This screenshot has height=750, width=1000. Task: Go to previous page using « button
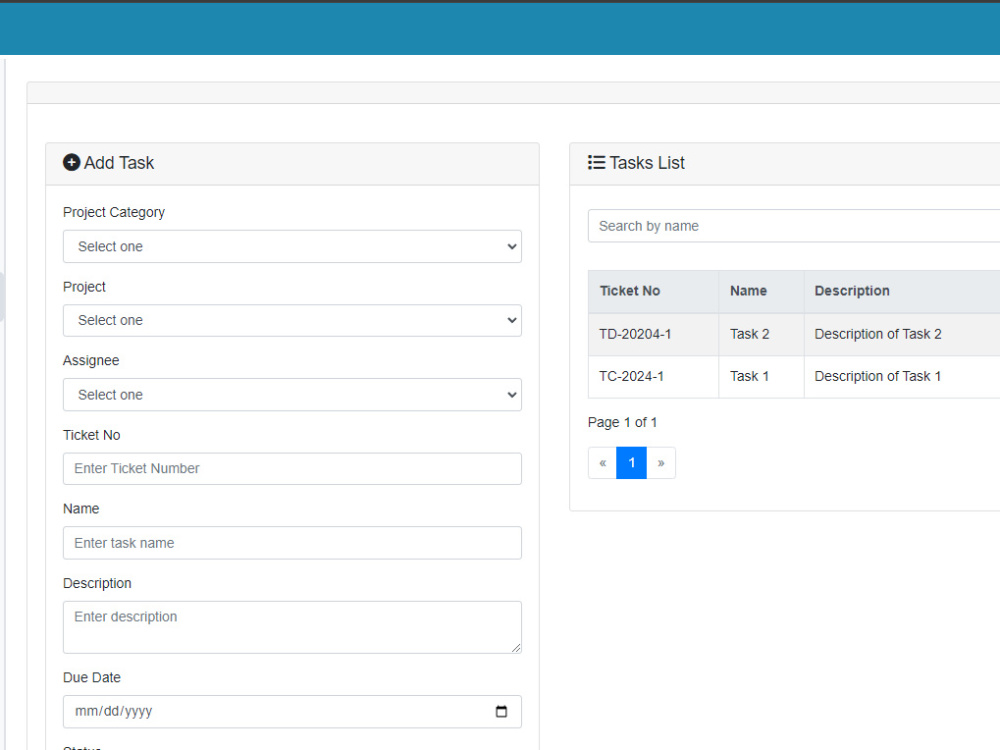tap(602, 462)
